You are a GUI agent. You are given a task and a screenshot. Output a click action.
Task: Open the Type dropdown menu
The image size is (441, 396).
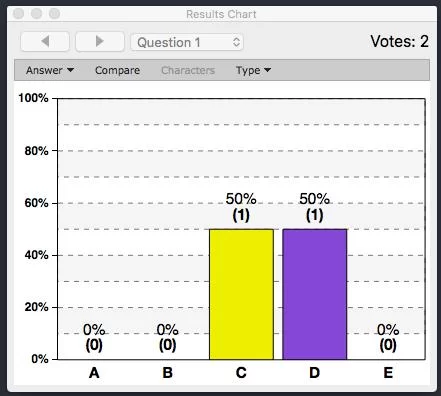(253, 70)
